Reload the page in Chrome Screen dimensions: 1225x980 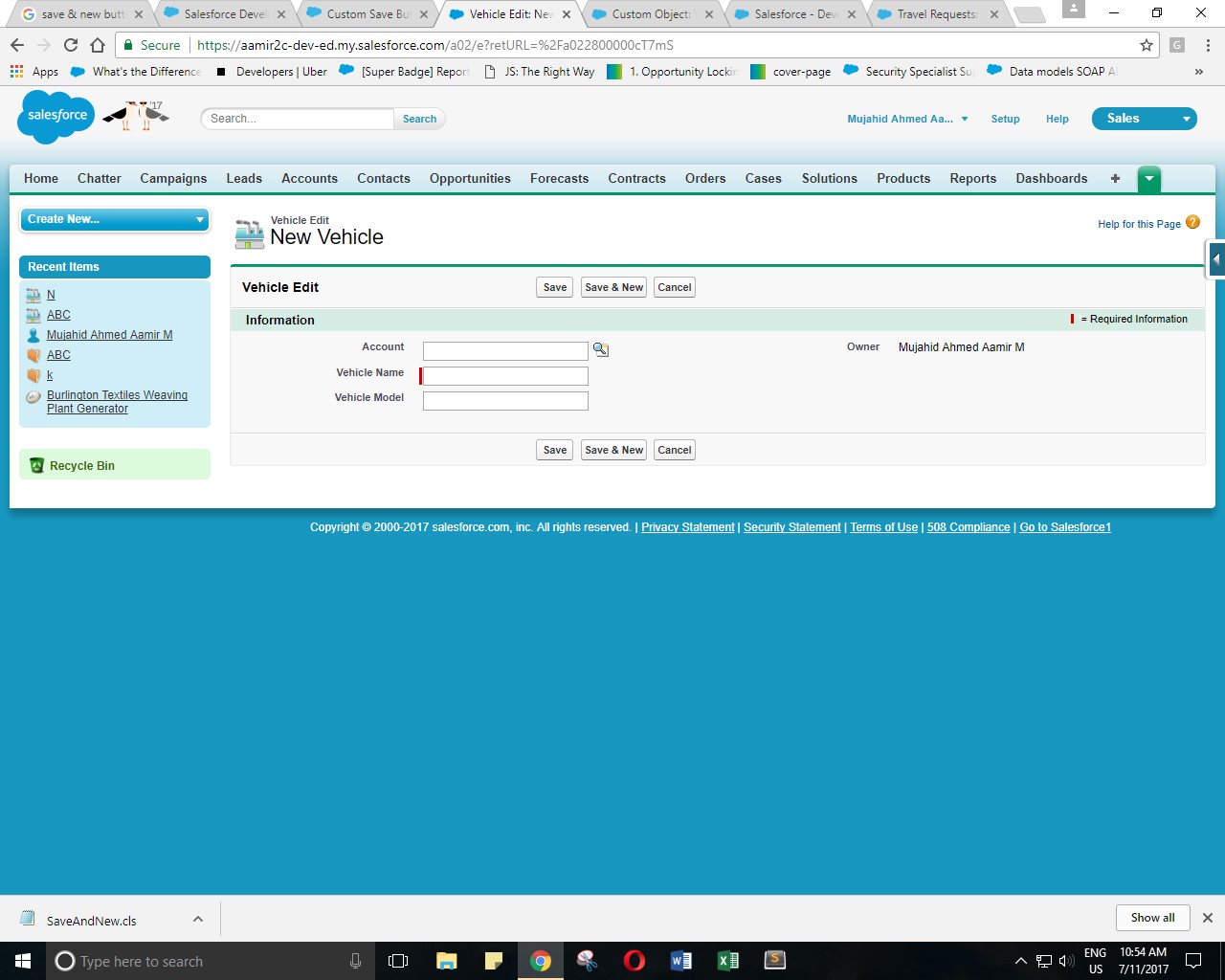(x=71, y=45)
